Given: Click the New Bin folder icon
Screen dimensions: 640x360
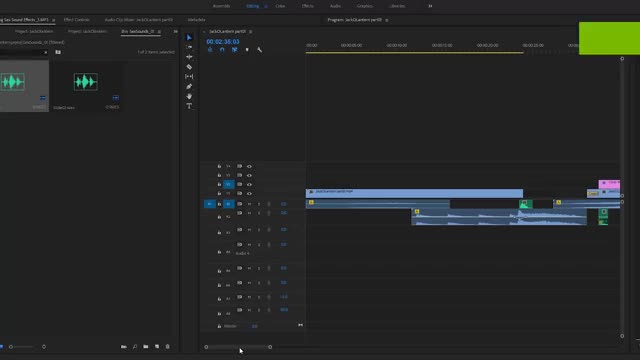Looking at the screenshot, I should [x=146, y=347].
